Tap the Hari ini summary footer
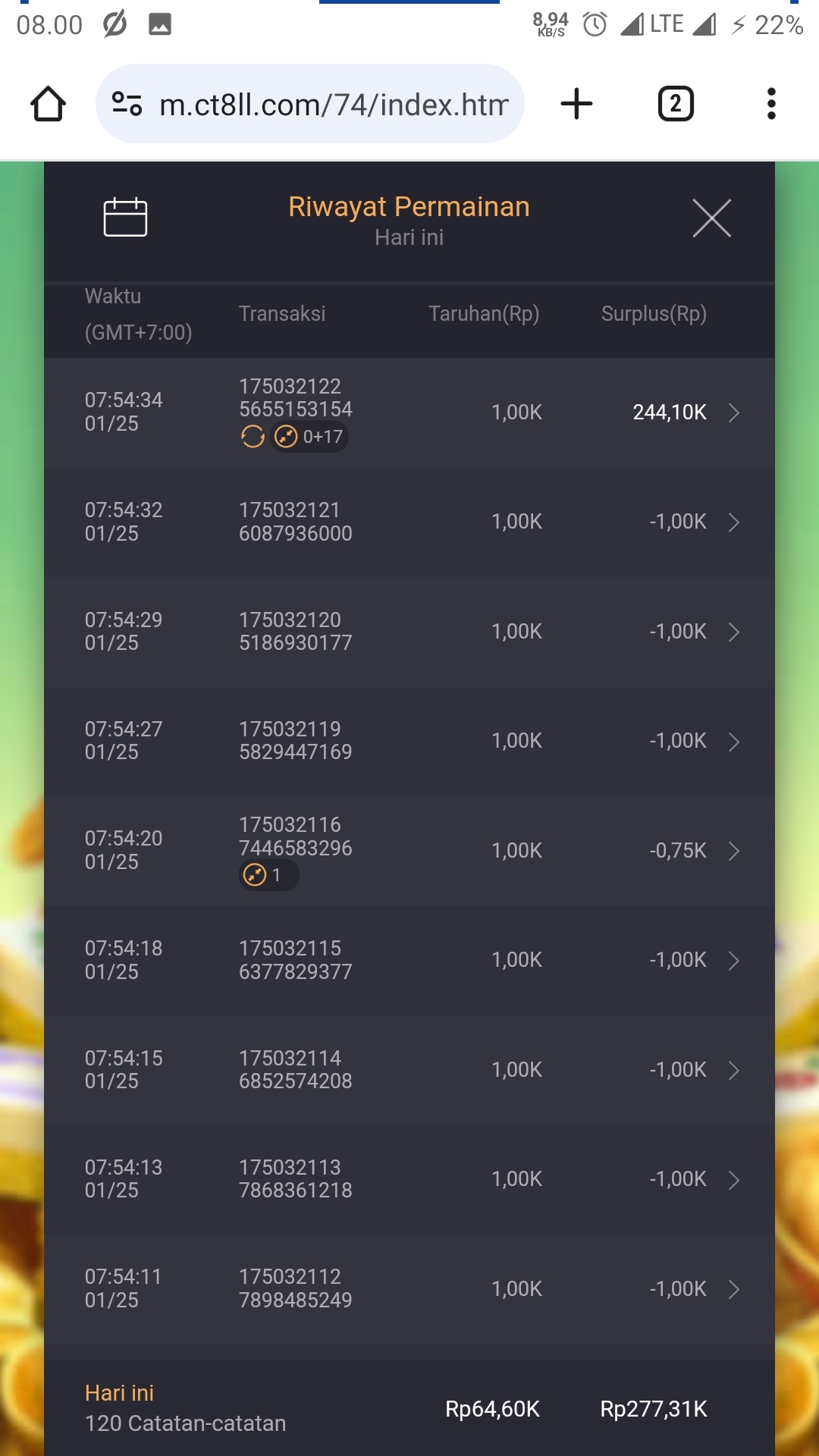This screenshot has width=819, height=1456. pos(185,1408)
